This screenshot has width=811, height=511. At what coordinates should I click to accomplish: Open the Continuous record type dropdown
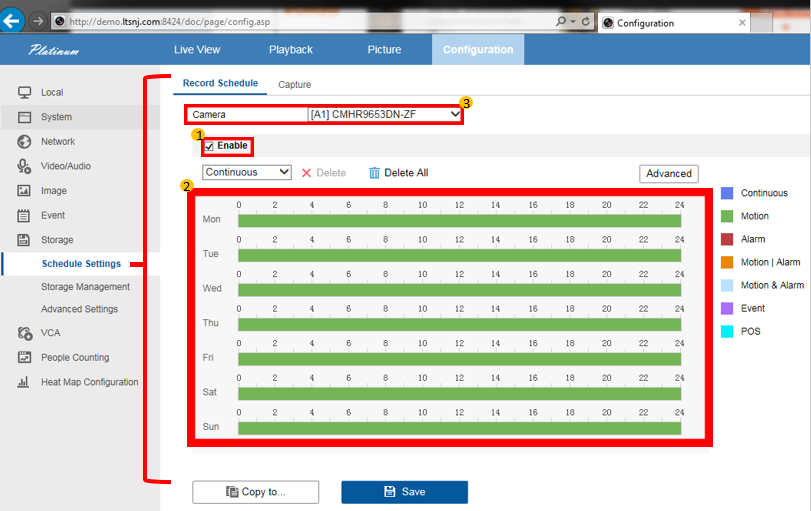pyautogui.click(x=247, y=172)
